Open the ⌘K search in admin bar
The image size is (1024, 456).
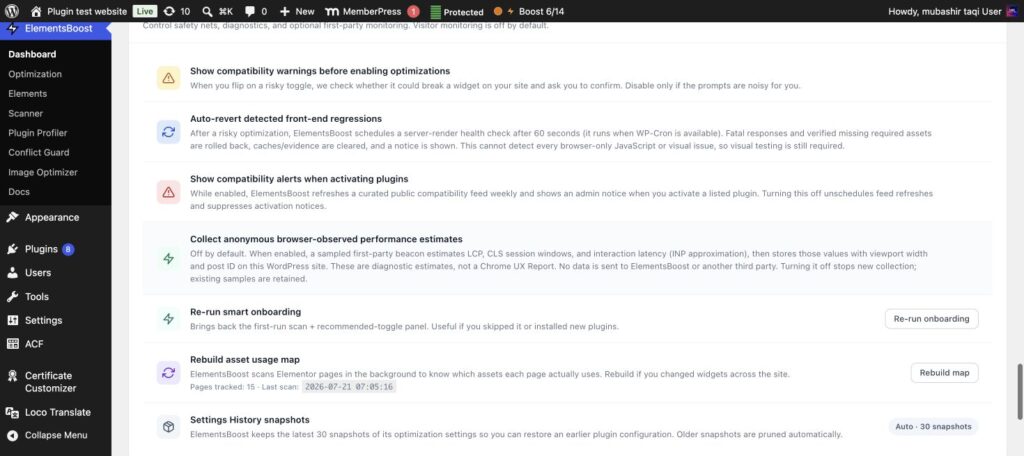tap(217, 11)
